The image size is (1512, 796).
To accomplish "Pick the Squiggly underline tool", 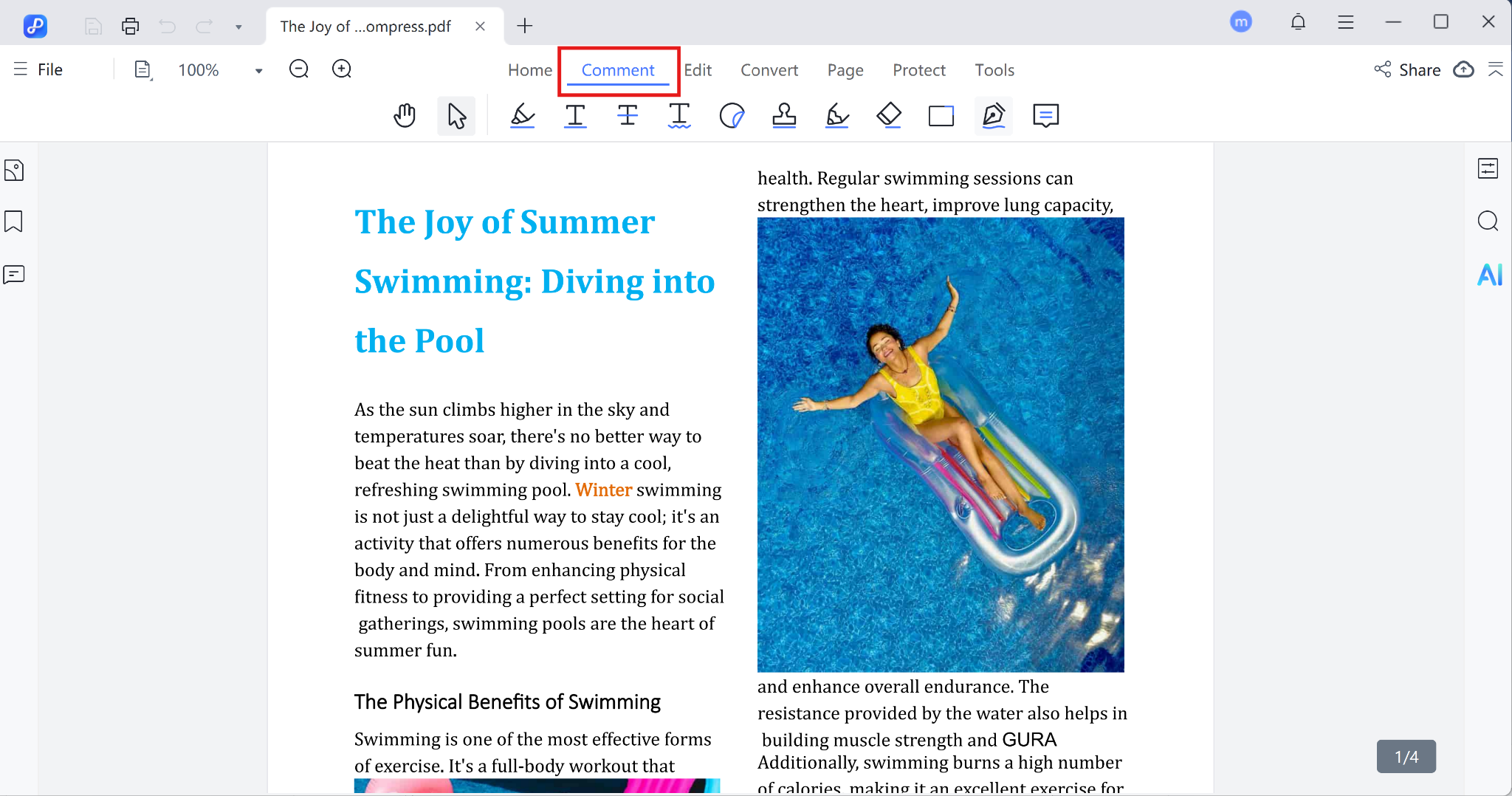I will (x=679, y=116).
